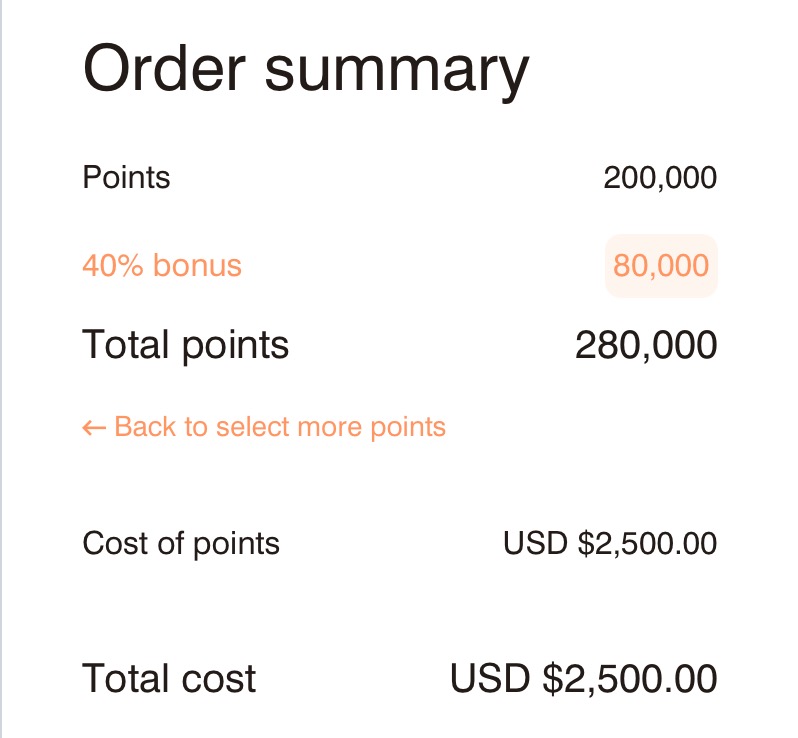Screen dimensions: 798x738
Task: Click the Total points label
Action: click(x=185, y=345)
